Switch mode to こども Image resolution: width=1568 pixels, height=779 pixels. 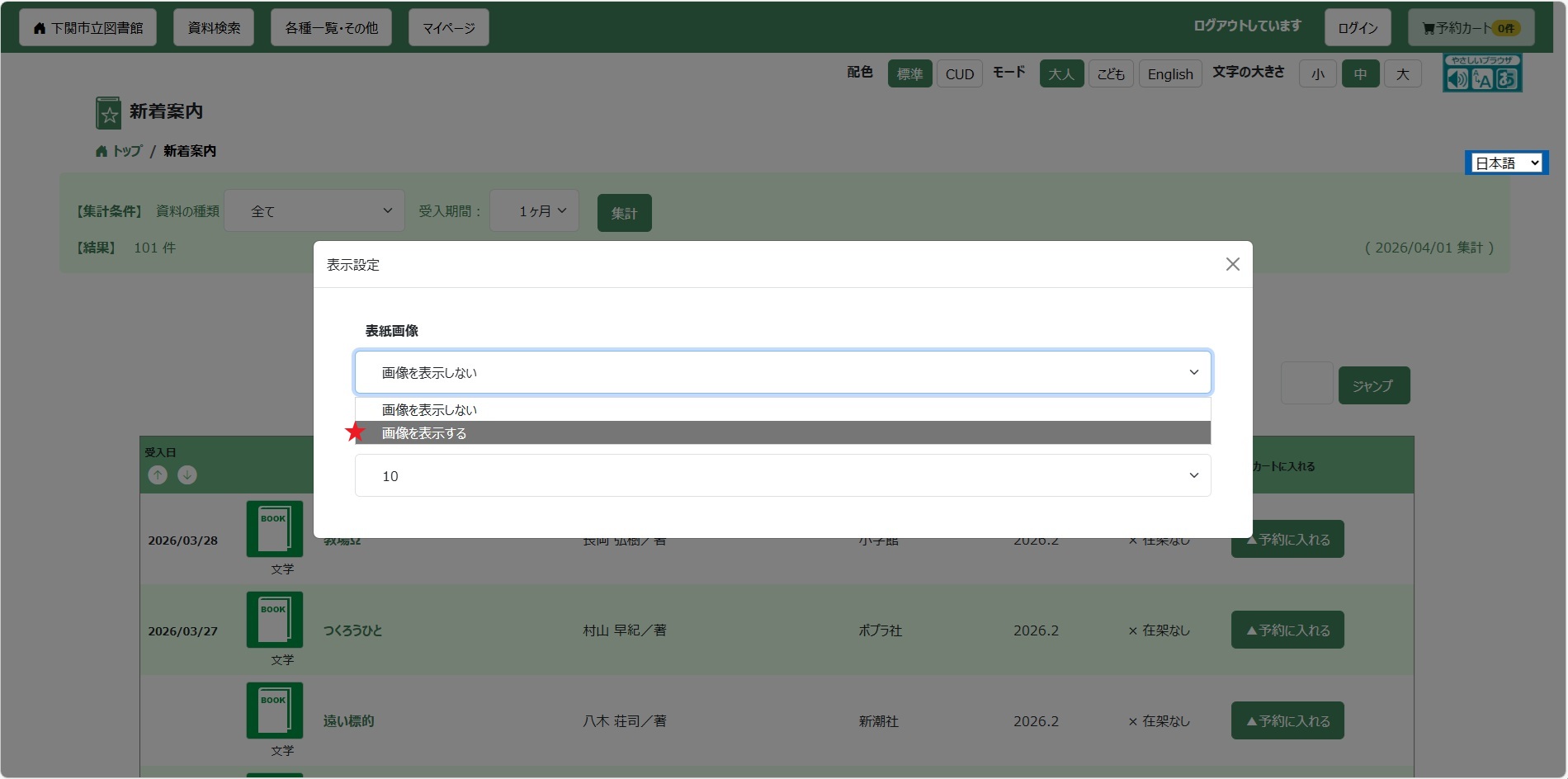click(x=1111, y=73)
